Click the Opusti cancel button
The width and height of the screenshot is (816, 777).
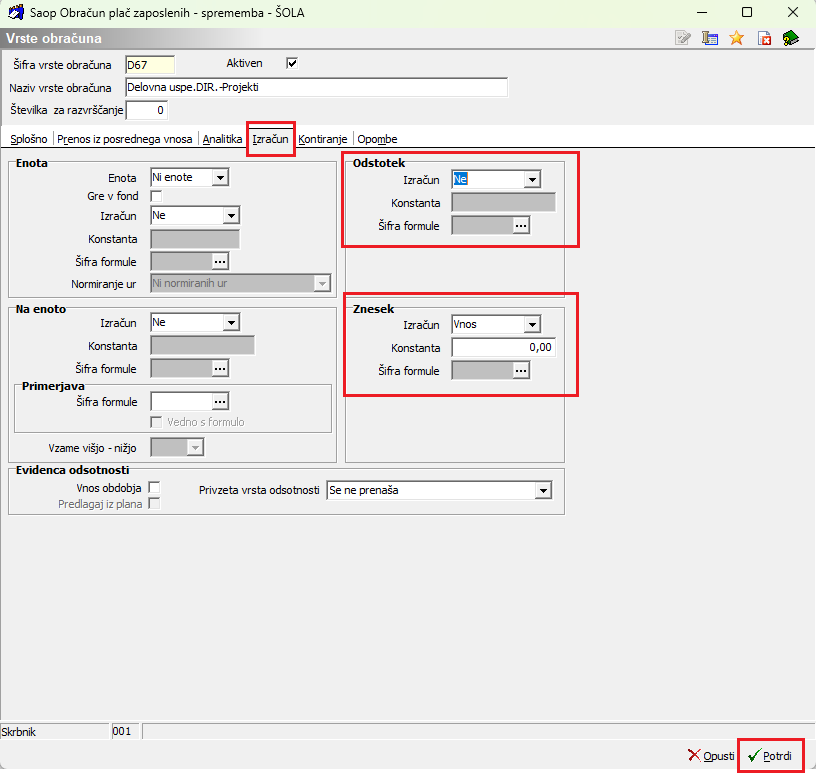coord(711,756)
